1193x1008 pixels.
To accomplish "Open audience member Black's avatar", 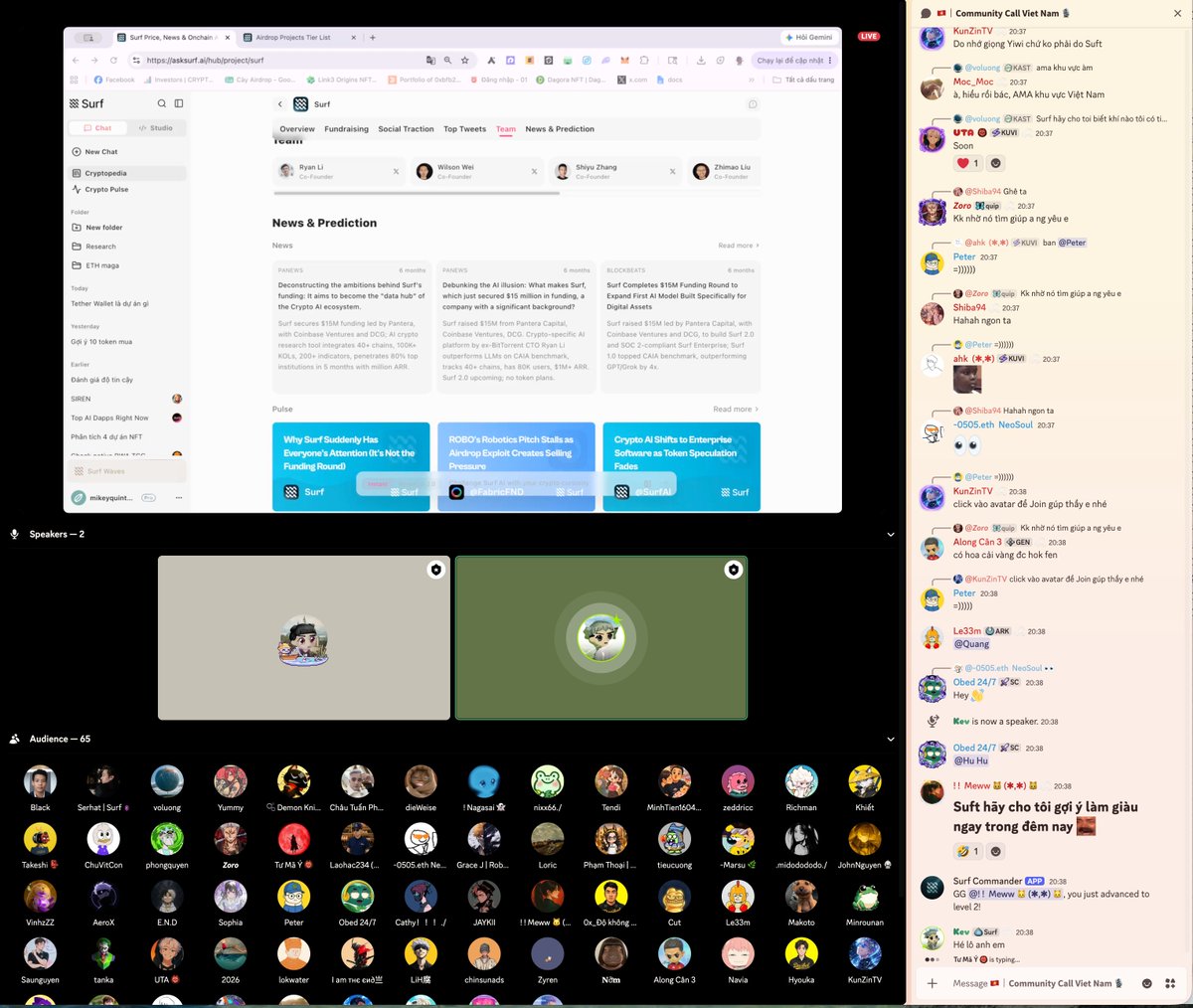I will point(40,781).
